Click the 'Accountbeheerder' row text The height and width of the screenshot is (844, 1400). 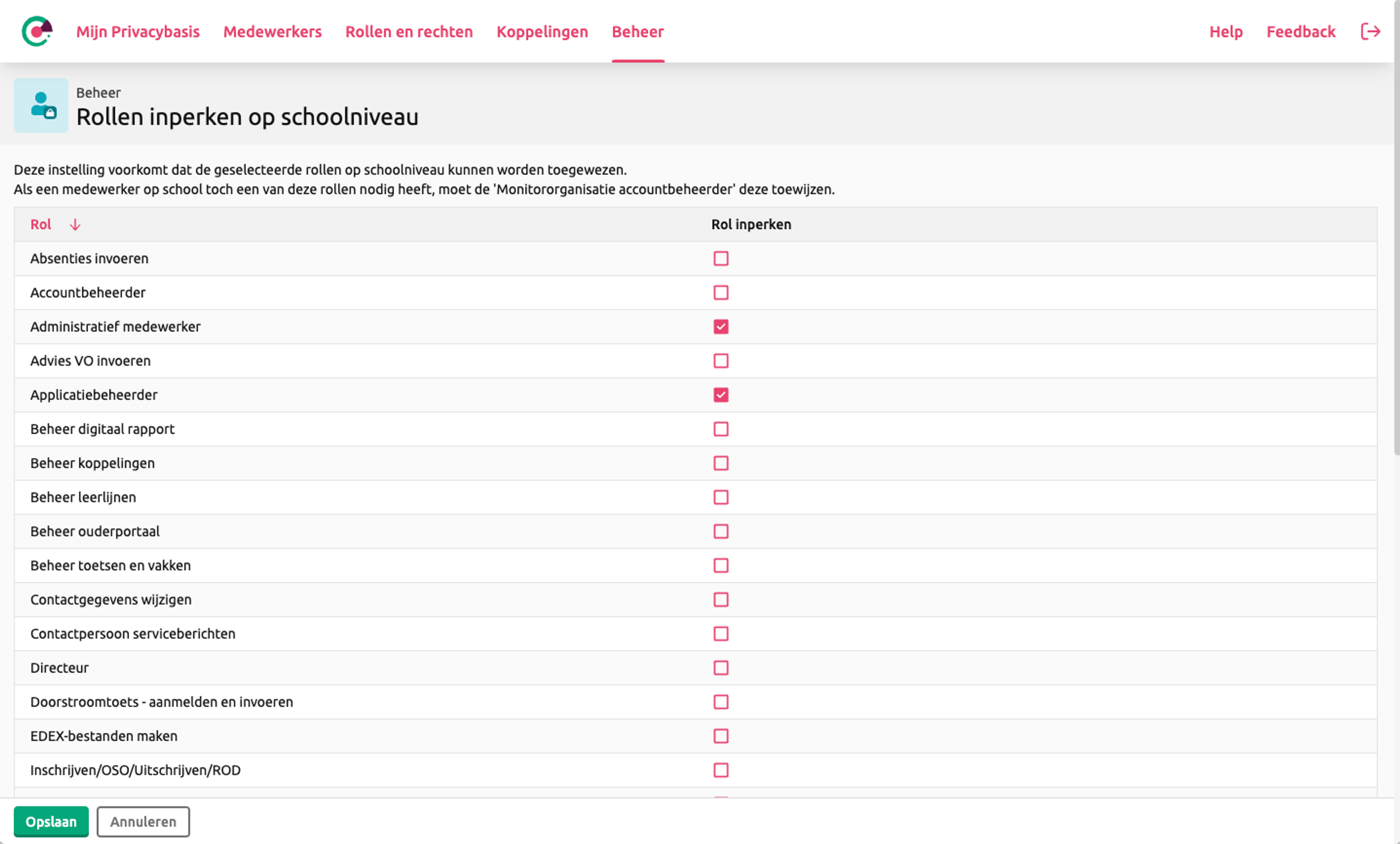[x=88, y=293]
